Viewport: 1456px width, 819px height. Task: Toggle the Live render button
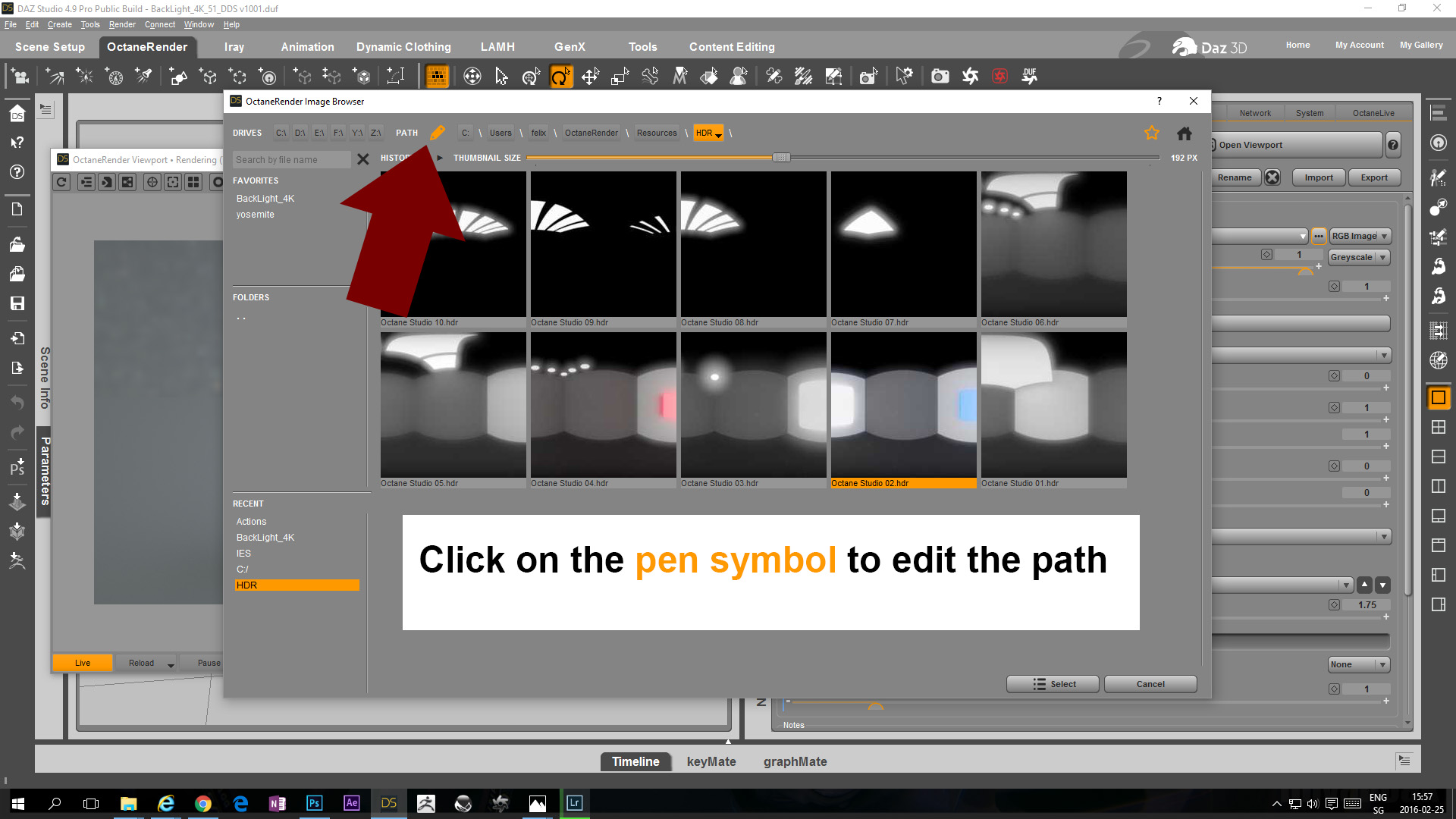coord(83,663)
